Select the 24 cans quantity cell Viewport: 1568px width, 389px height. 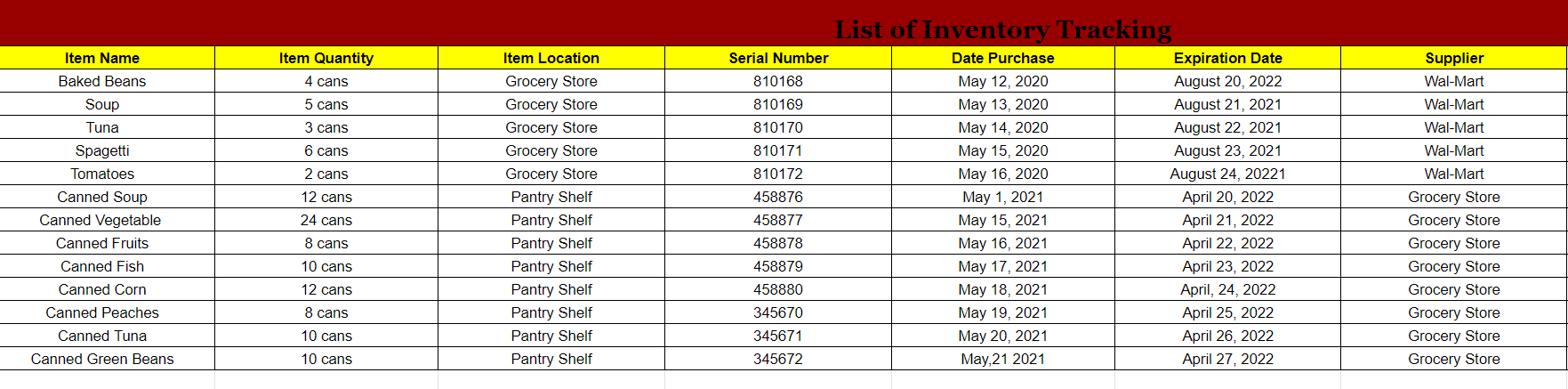[326, 220]
